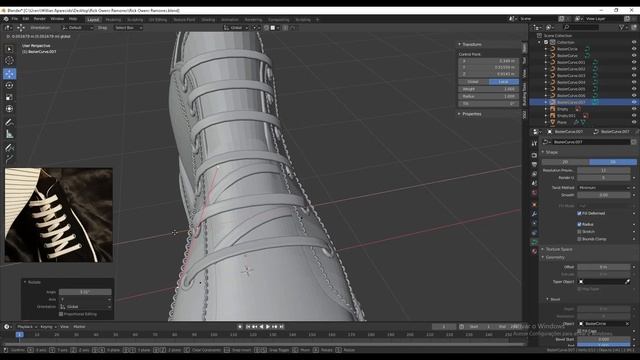Hide BezierCurve.003 with its eye icon
Image resolution: width=640 pixels, height=360 pixels.
(634, 76)
